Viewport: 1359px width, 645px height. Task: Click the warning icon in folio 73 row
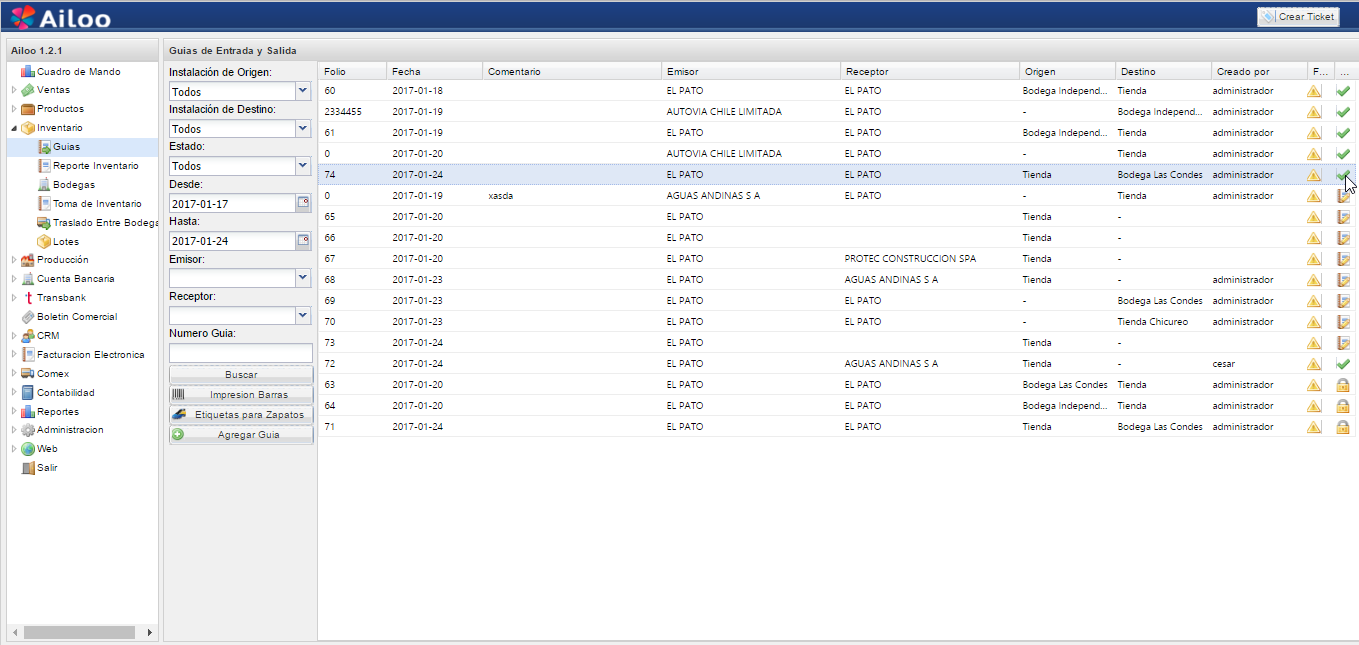tap(1314, 343)
